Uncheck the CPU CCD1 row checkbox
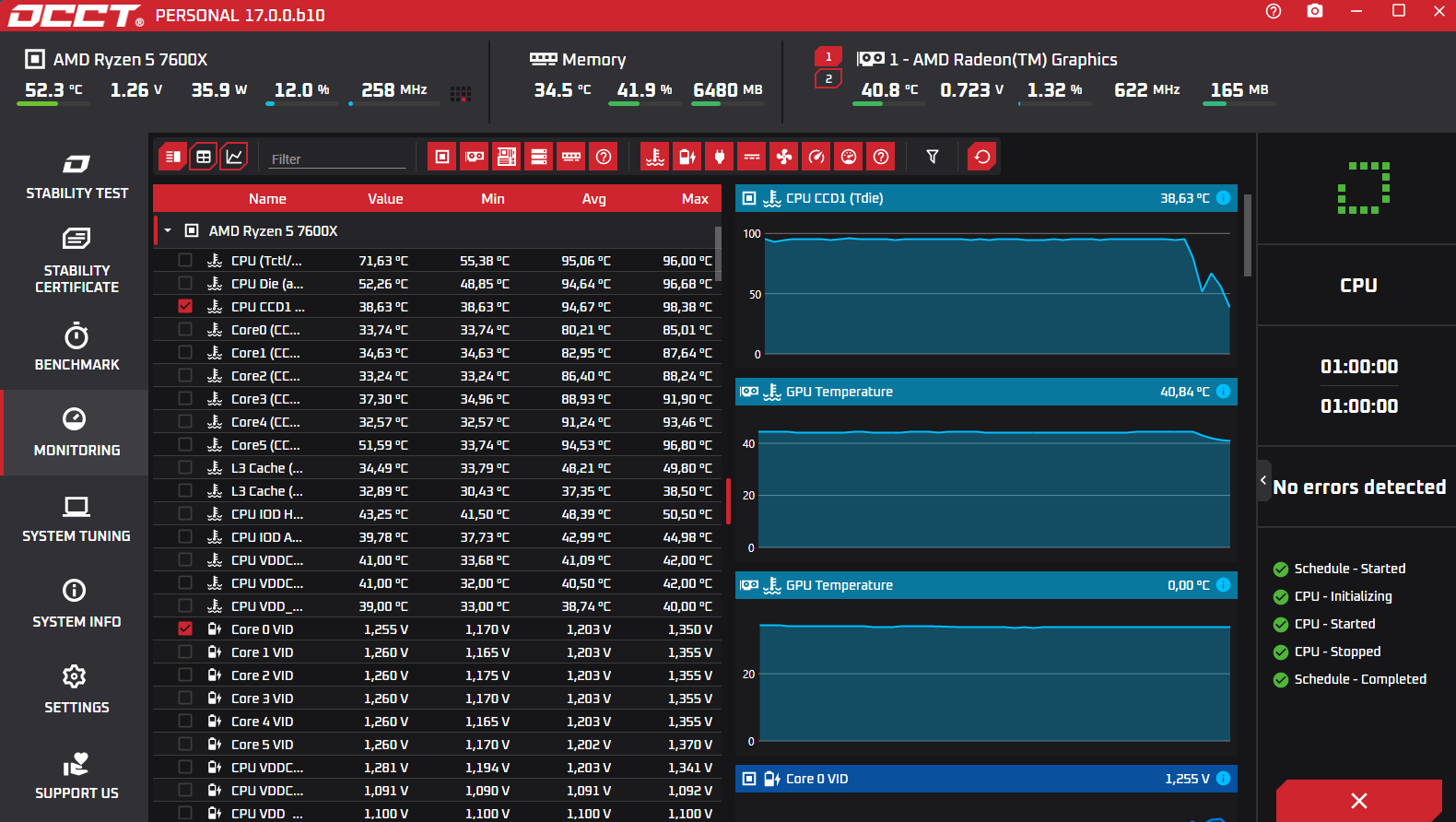The image size is (1456, 822). (185, 307)
